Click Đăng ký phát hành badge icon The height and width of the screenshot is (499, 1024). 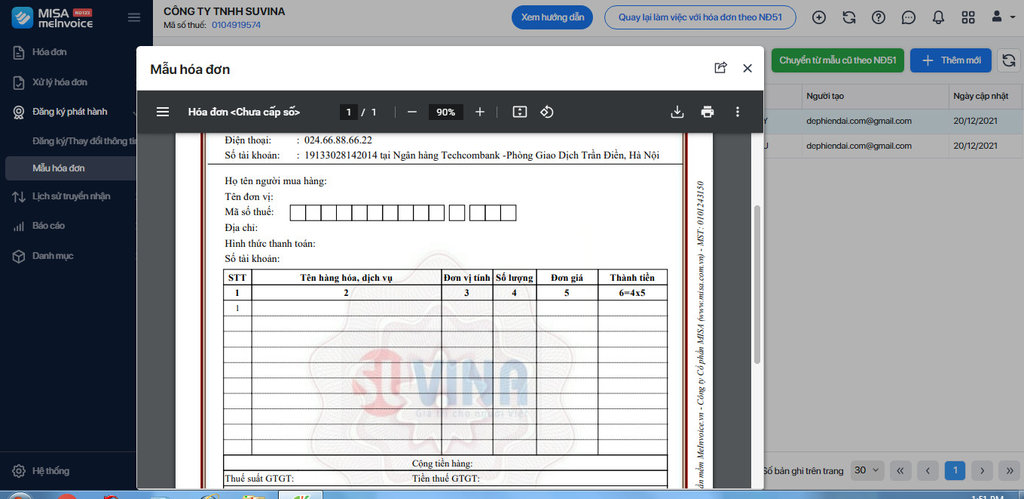[19, 112]
